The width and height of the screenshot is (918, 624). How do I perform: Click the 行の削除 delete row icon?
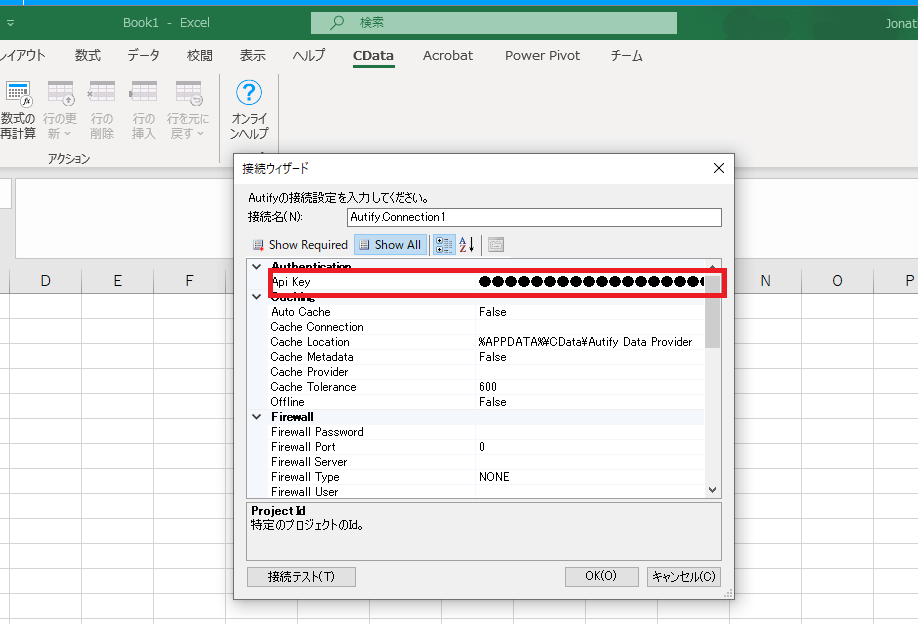pos(101,95)
